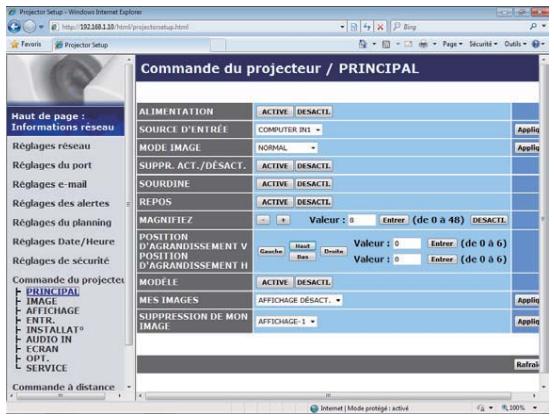554x418 pixels.
Task: Open Réglages des alertes page
Action: (x=61, y=203)
